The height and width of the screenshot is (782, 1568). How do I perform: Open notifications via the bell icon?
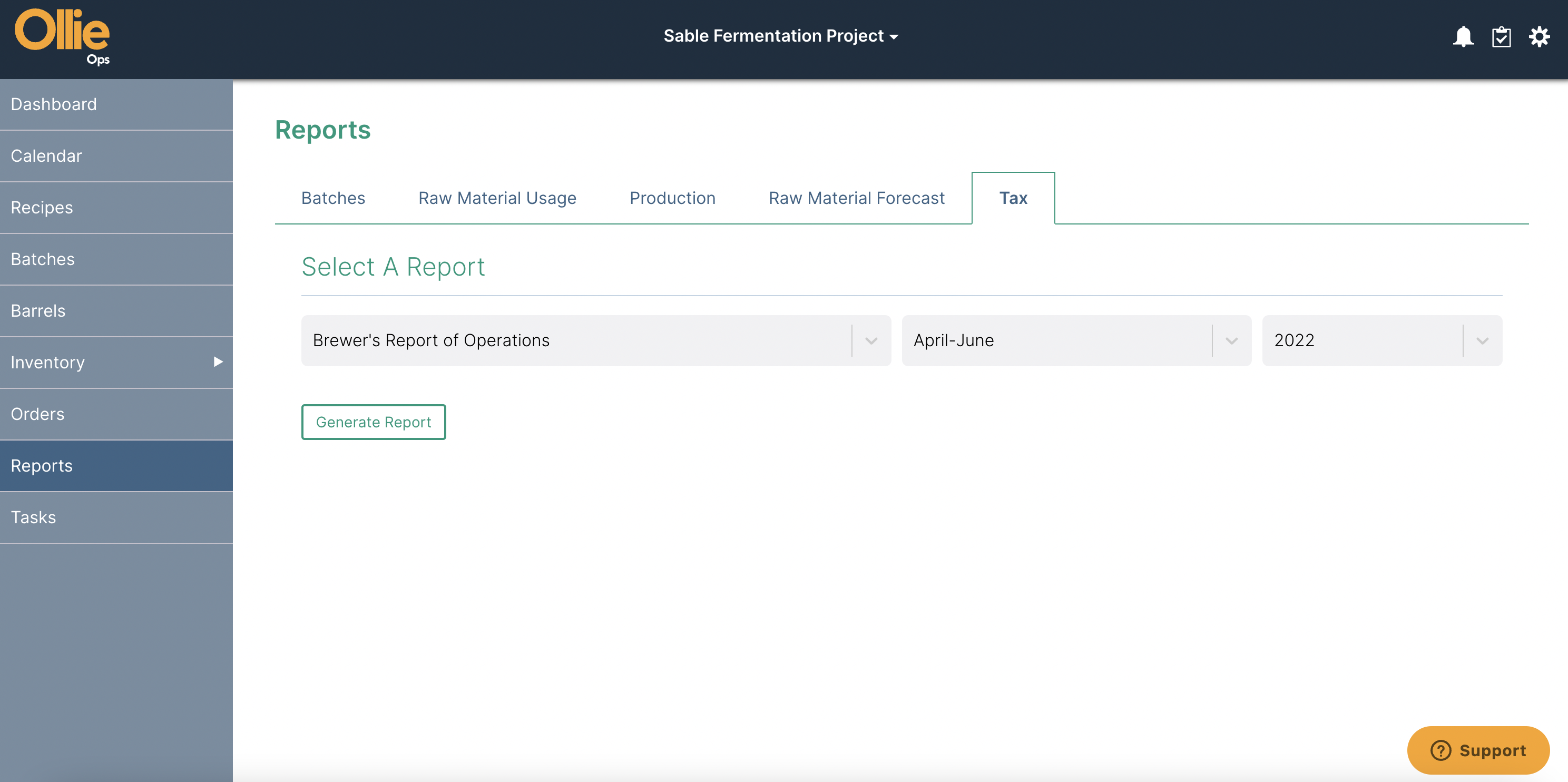1463,36
